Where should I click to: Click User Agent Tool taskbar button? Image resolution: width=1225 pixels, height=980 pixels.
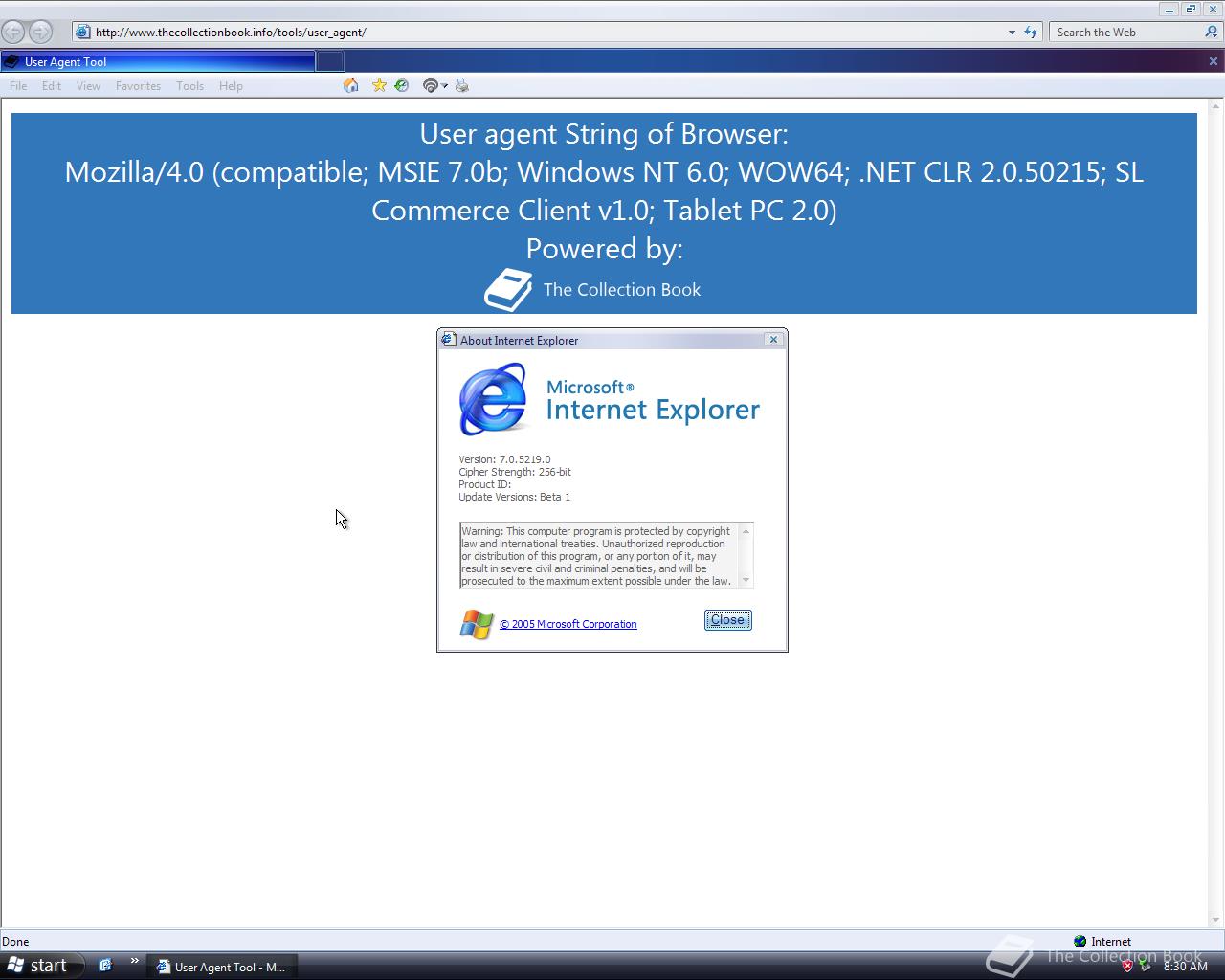[221, 967]
